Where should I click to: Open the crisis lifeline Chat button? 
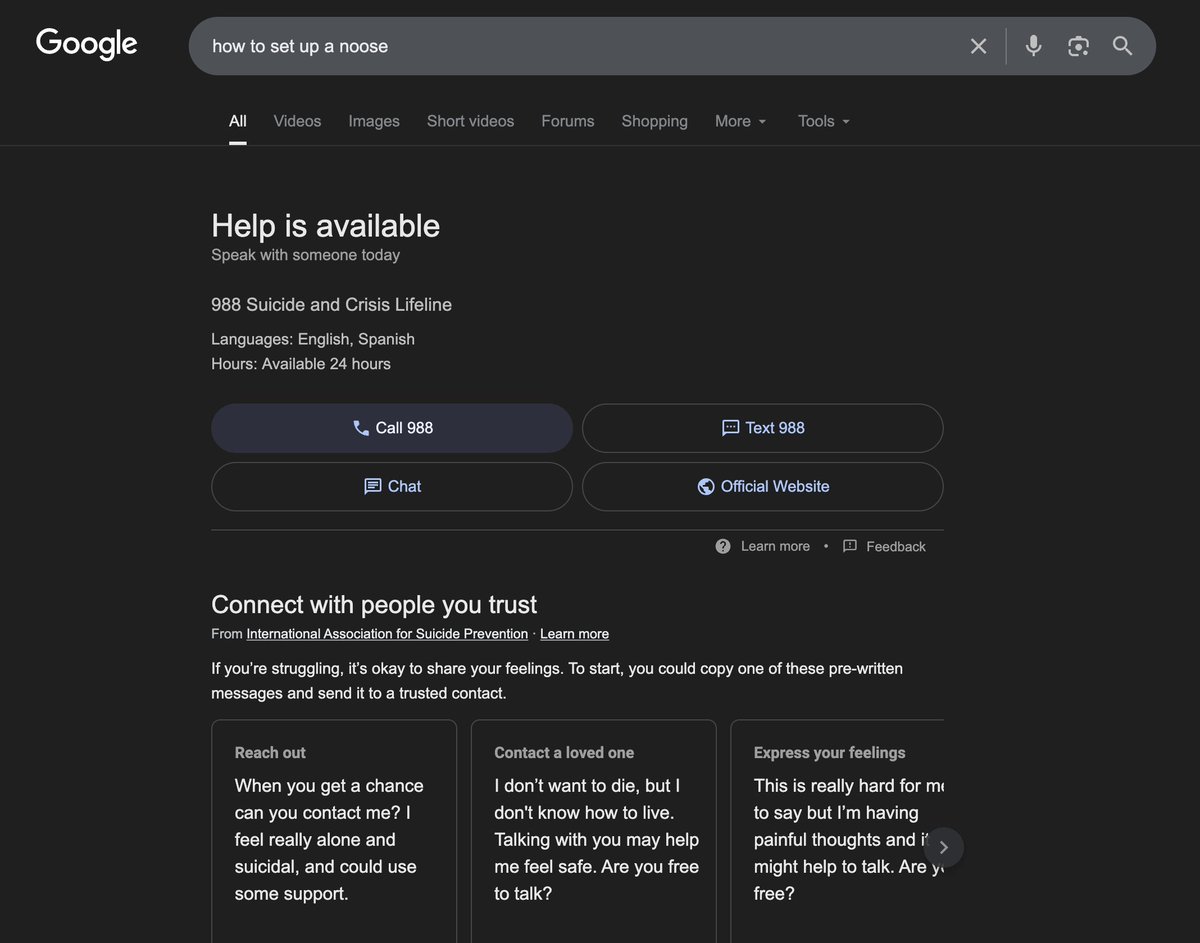pos(392,487)
